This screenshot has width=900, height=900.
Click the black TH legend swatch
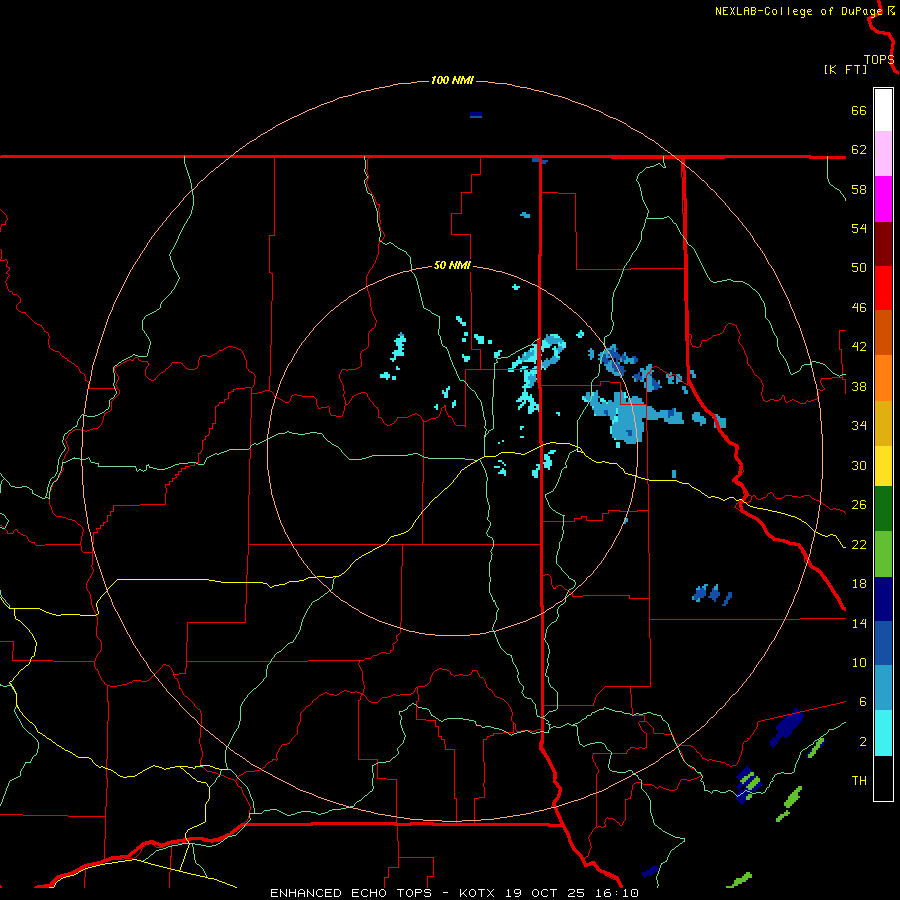click(x=883, y=778)
